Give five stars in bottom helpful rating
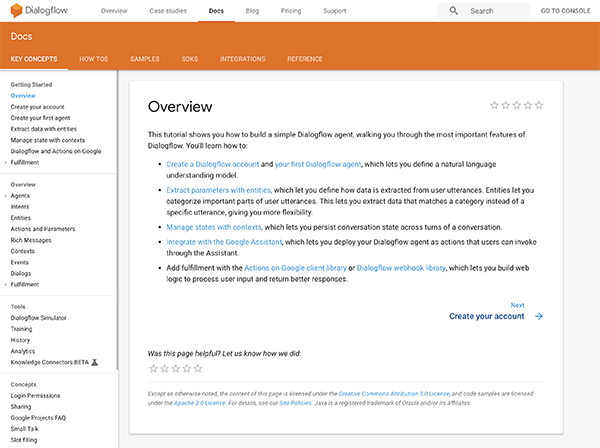The image size is (600, 448). click(x=198, y=368)
